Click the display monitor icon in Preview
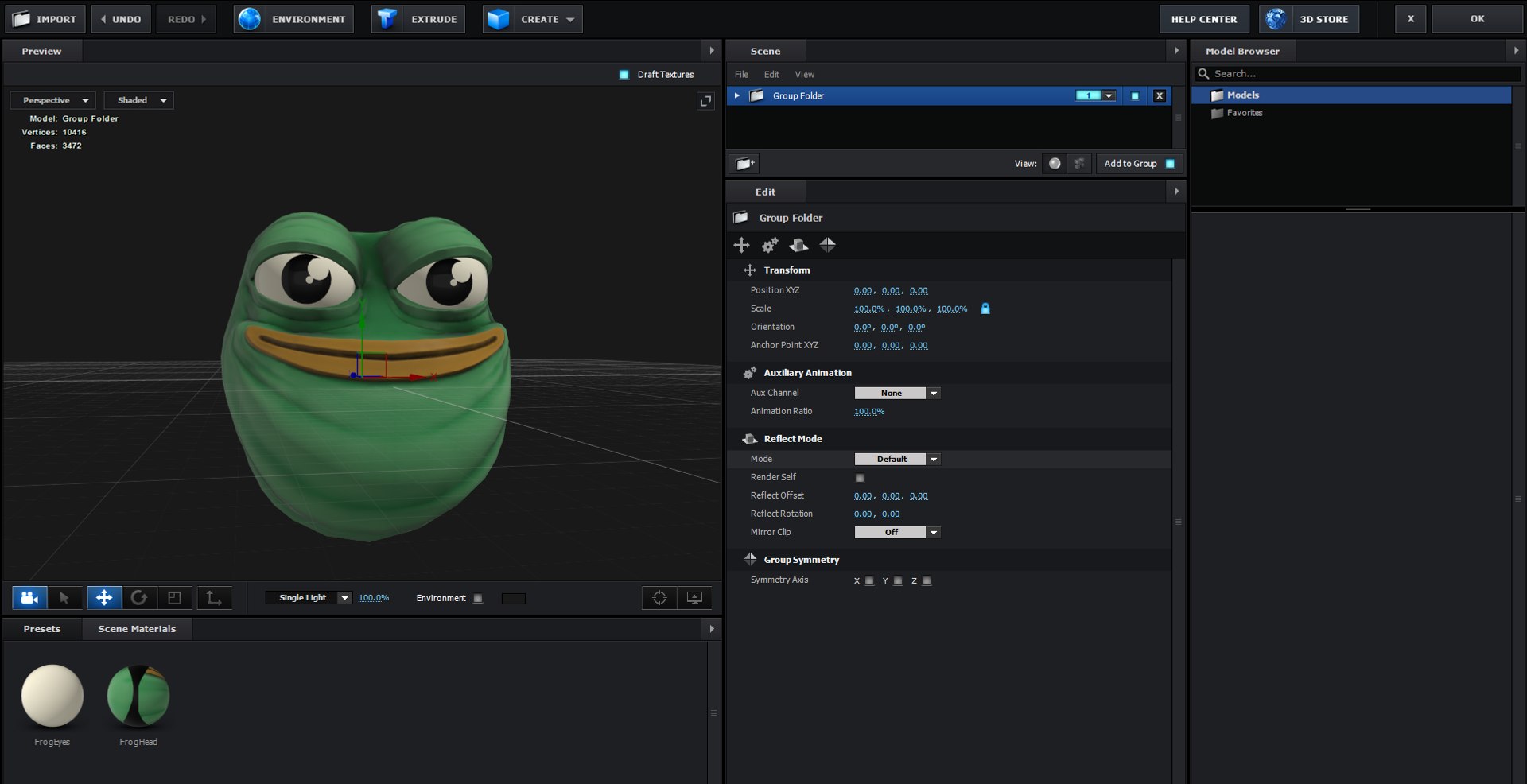The image size is (1527, 784). point(694,598)
